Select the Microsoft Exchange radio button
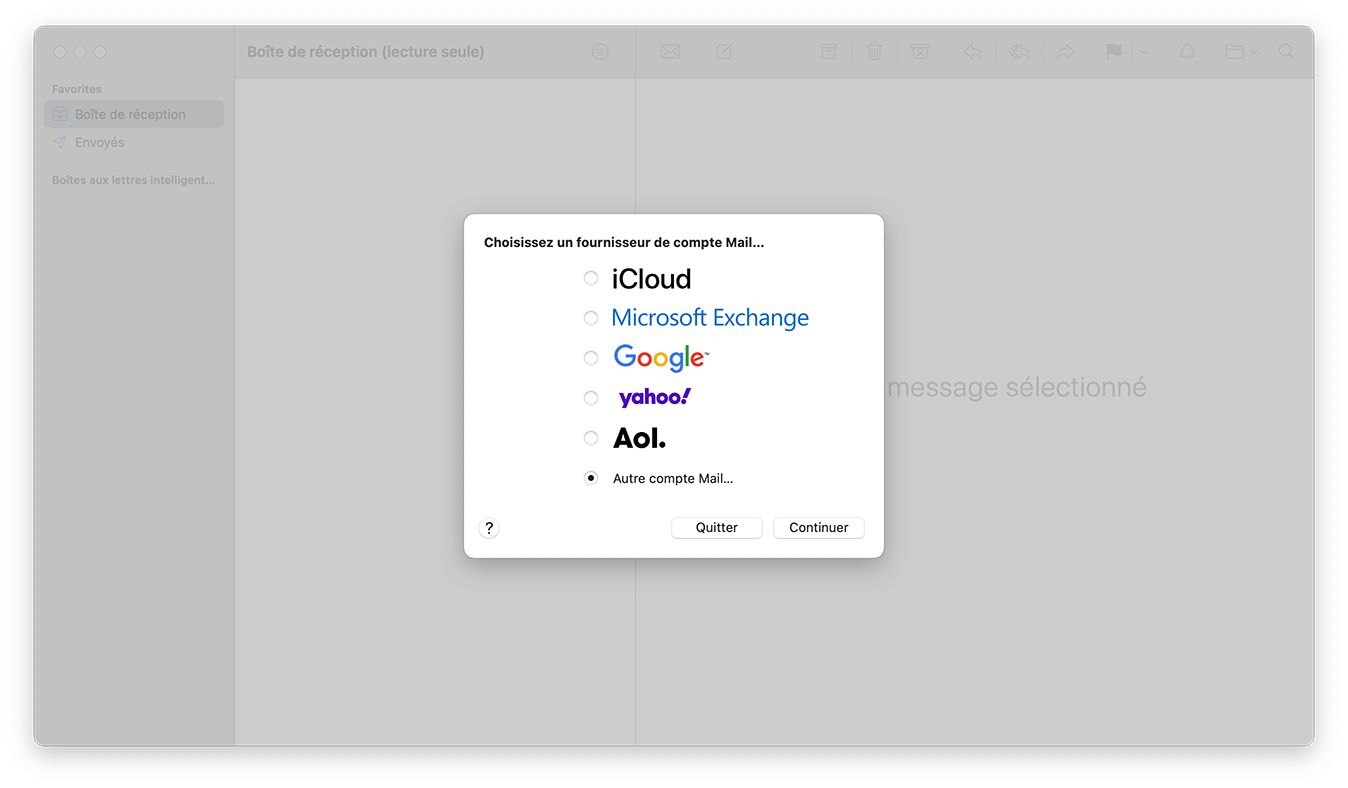 pyautogui.click(x=591, y=318)
